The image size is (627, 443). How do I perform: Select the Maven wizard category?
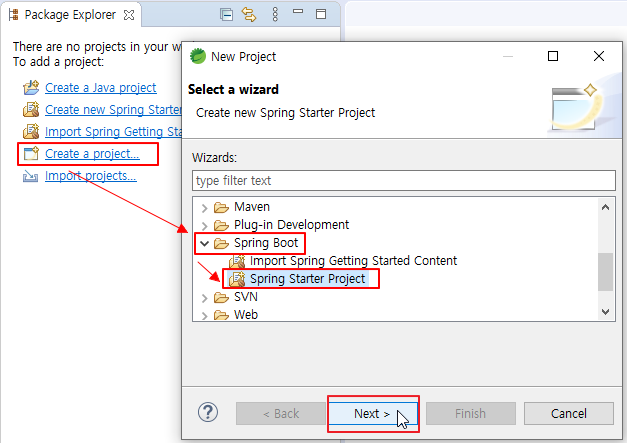point(252,207)
